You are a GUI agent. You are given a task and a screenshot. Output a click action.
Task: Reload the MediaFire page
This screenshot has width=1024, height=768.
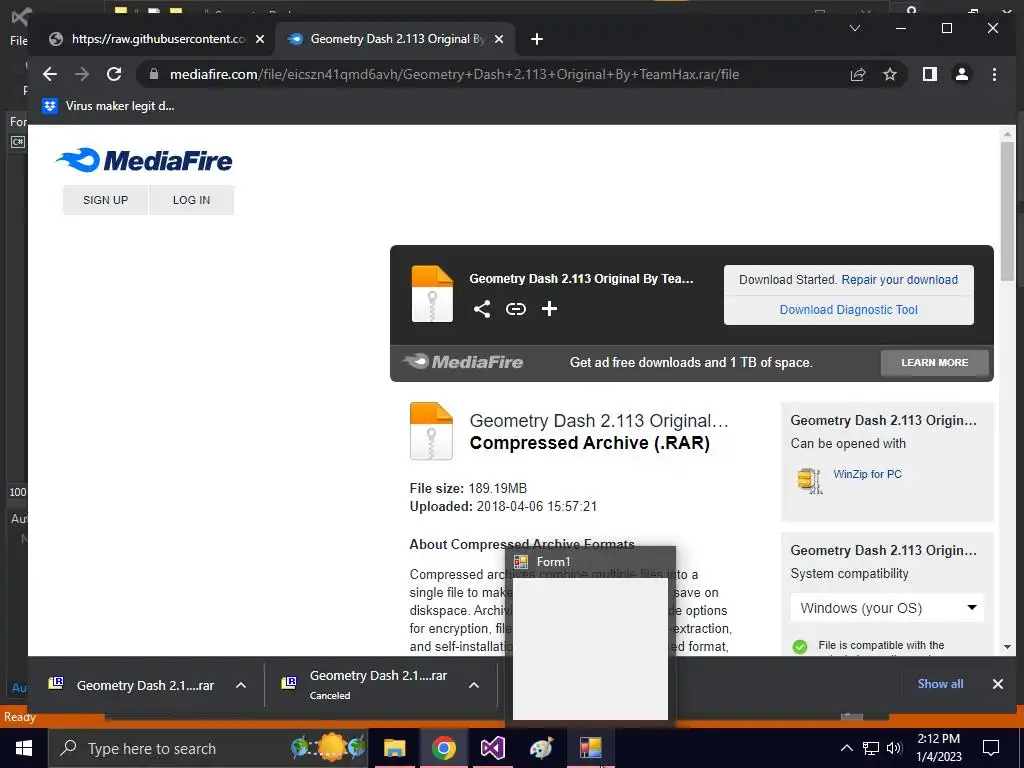tap(114, 74)
